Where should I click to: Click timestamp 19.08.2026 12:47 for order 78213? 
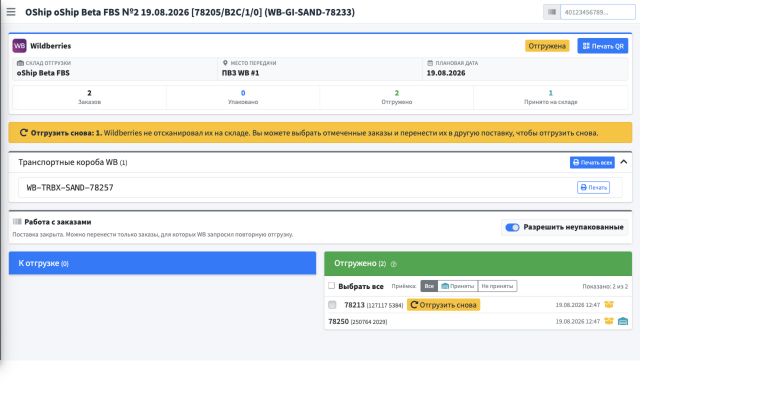[577, 305]
